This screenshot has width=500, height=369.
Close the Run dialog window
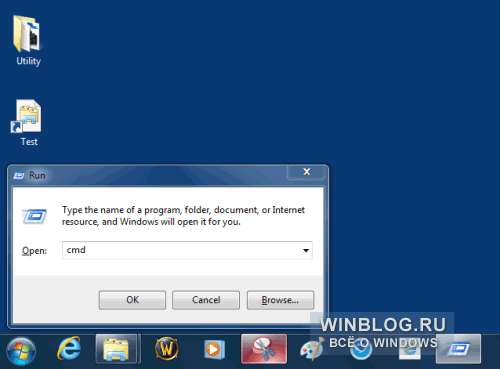point(306,172)
